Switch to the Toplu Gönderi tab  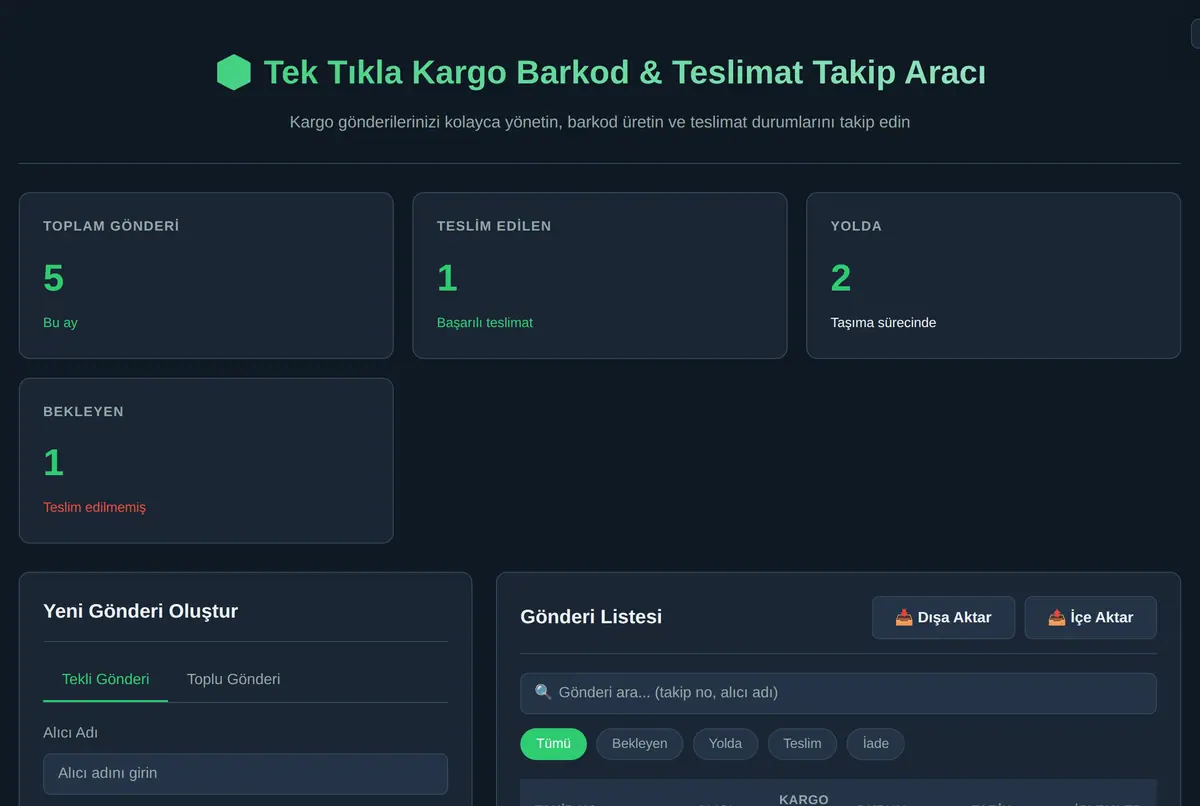pos(233,679)
